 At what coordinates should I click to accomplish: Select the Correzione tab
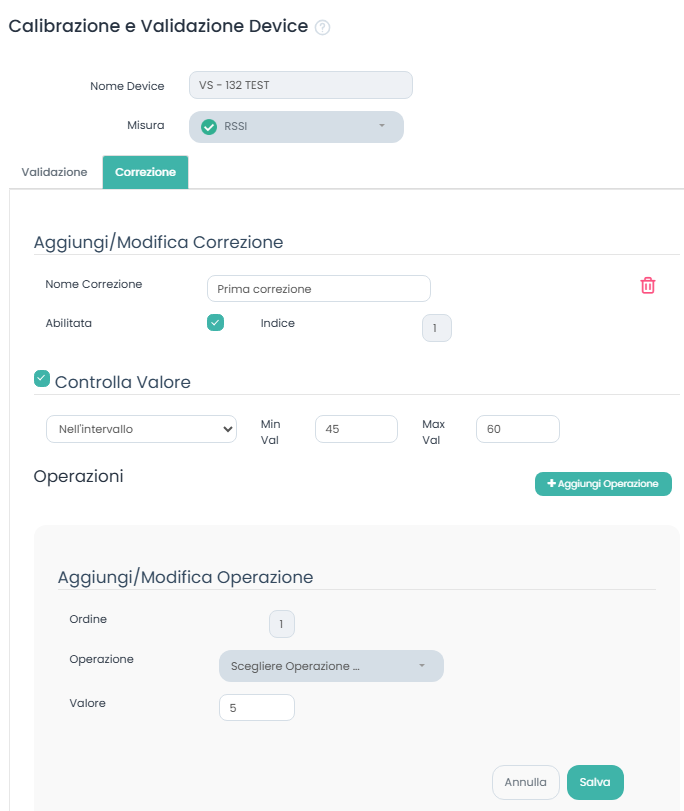click(x=145, y=172)
